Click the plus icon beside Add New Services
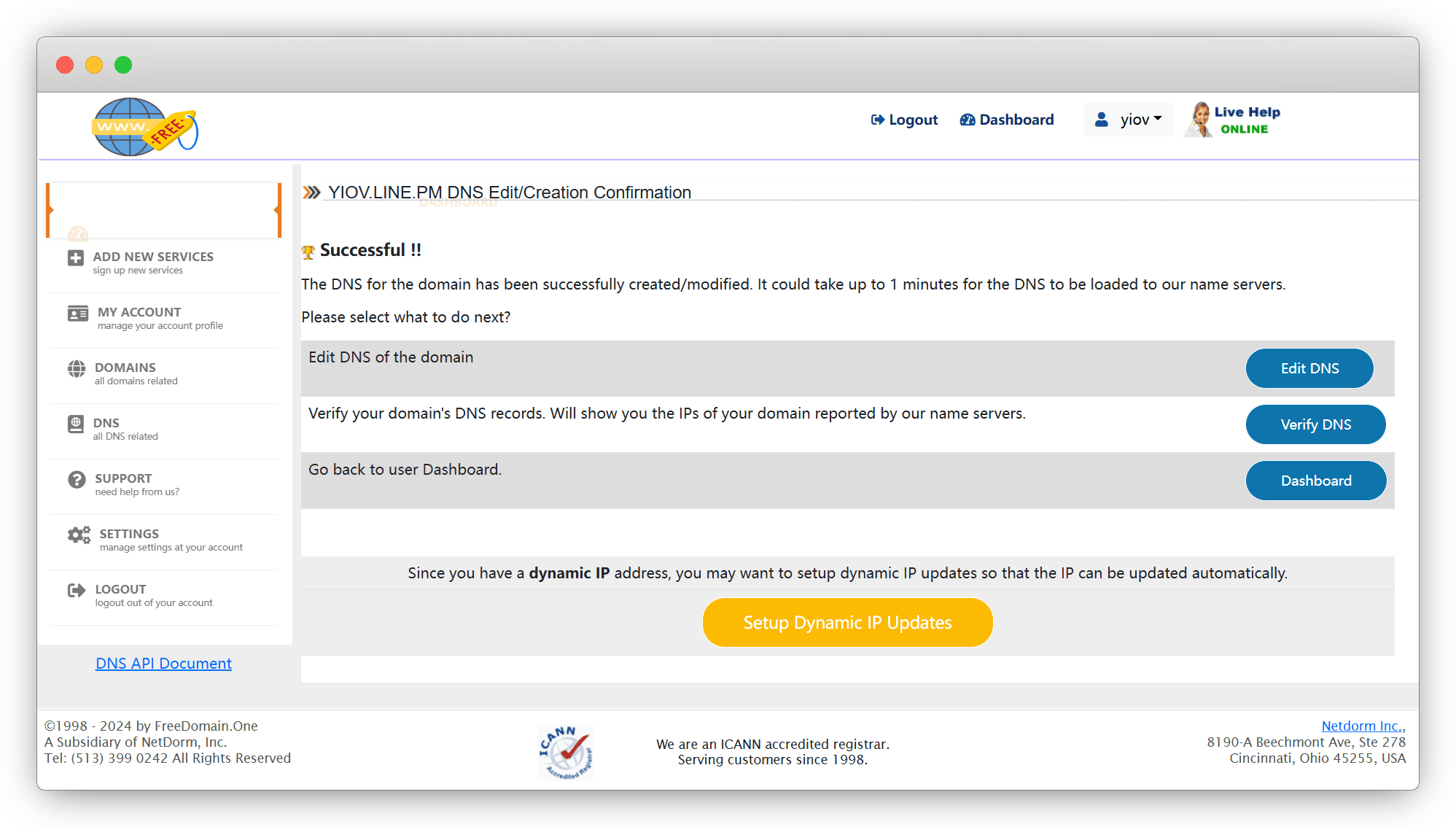Screen dimensions: 1456x827 pos(76,258)
